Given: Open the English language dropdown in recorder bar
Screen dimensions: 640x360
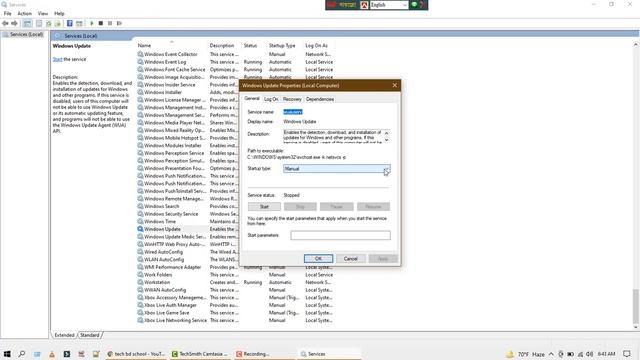Looking at the screenshot, I should pyautogui.click(x=389, y=5).
